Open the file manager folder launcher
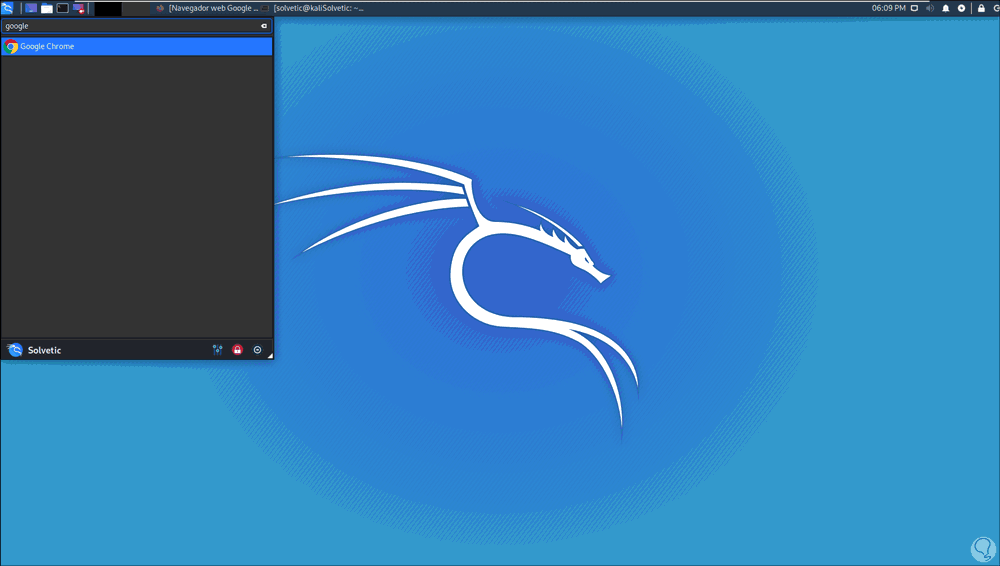Image resolution: width=1000 pixels, height=566 pixels. pyautogui.click(x=47, y=8)
